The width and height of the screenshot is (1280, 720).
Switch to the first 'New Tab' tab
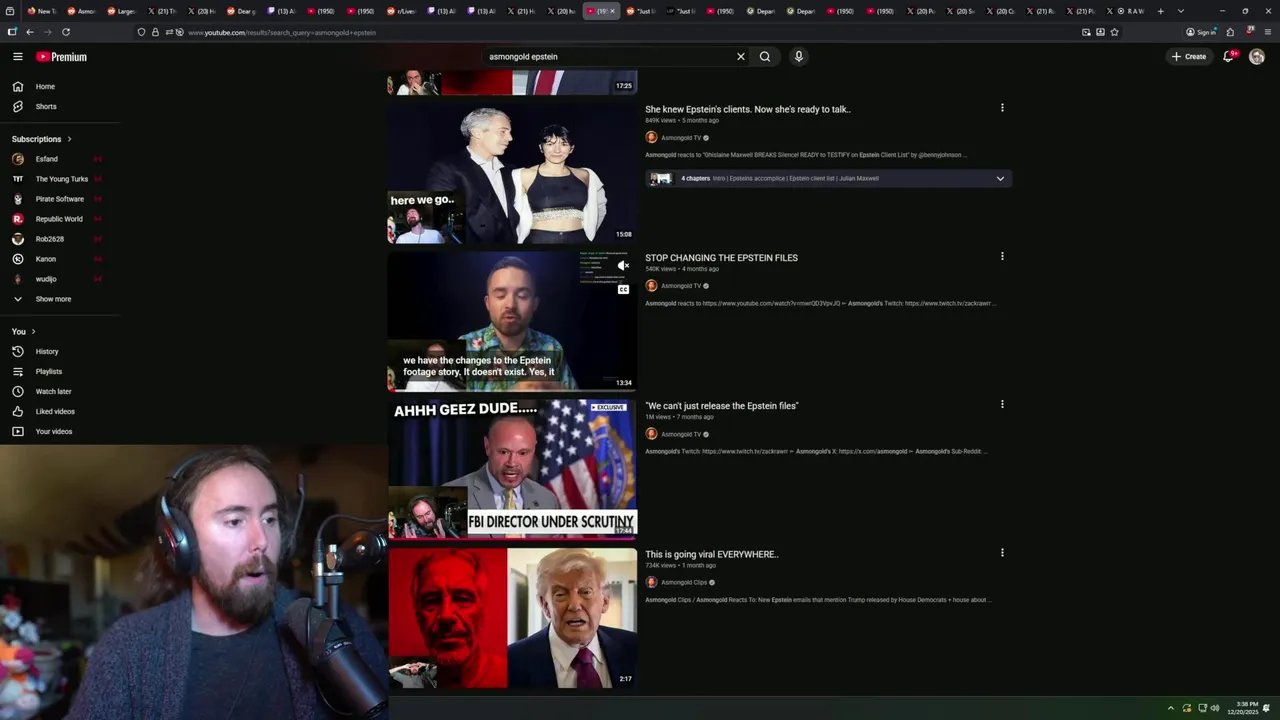click(x=42, y=11)
